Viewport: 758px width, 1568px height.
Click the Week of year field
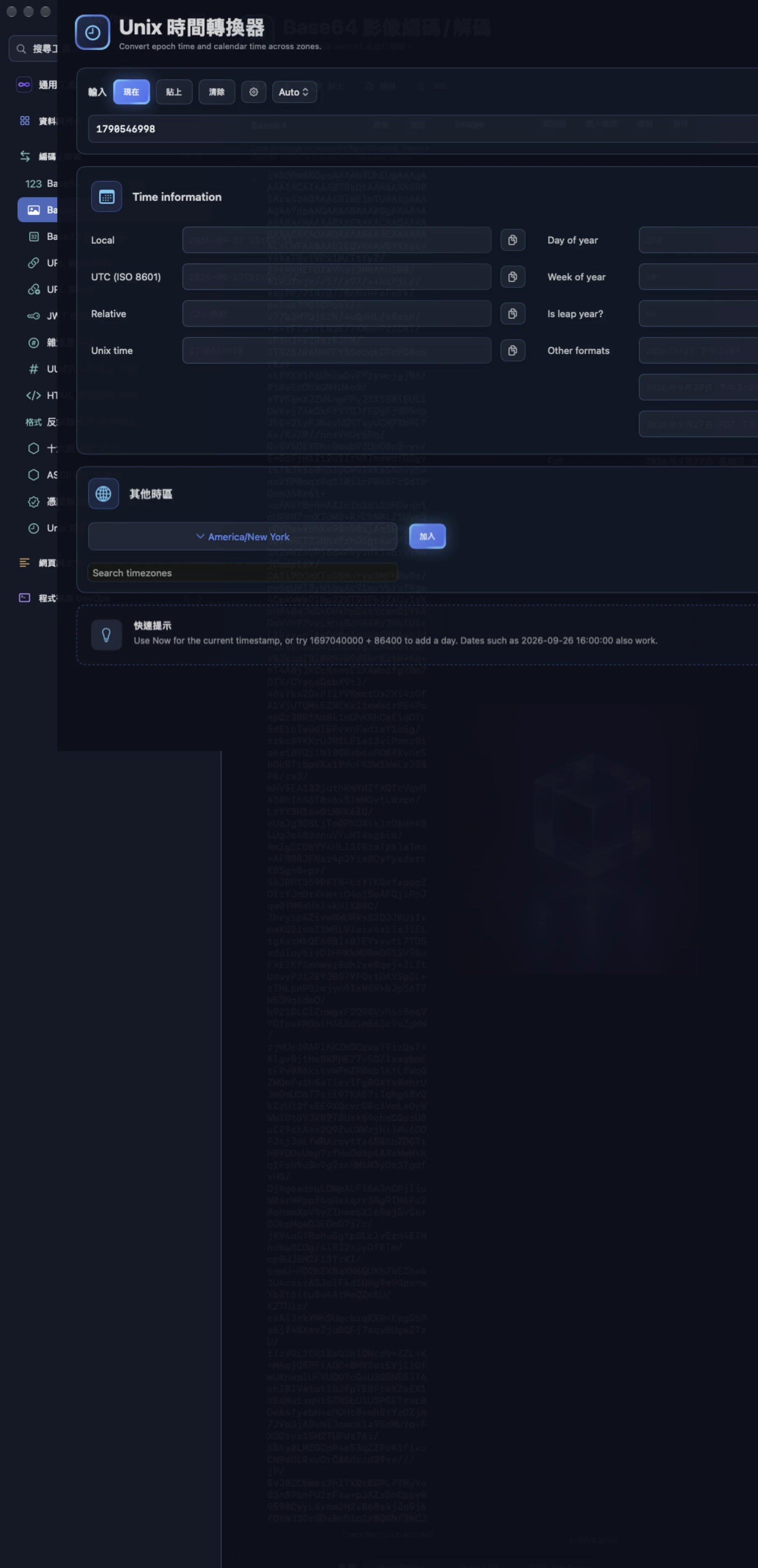(x=698, y=277)
